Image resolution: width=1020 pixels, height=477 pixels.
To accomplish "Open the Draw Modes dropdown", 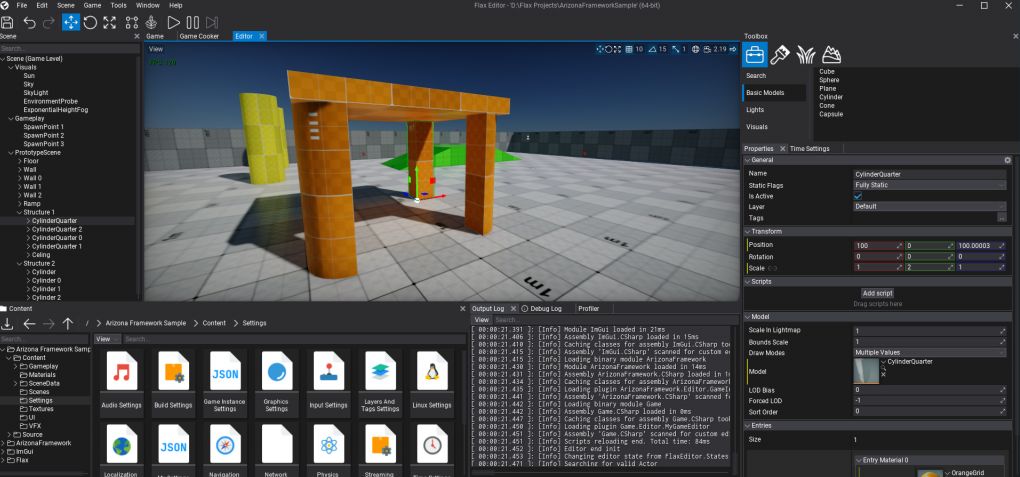I will pyautogui.click(x=930, y=353).
